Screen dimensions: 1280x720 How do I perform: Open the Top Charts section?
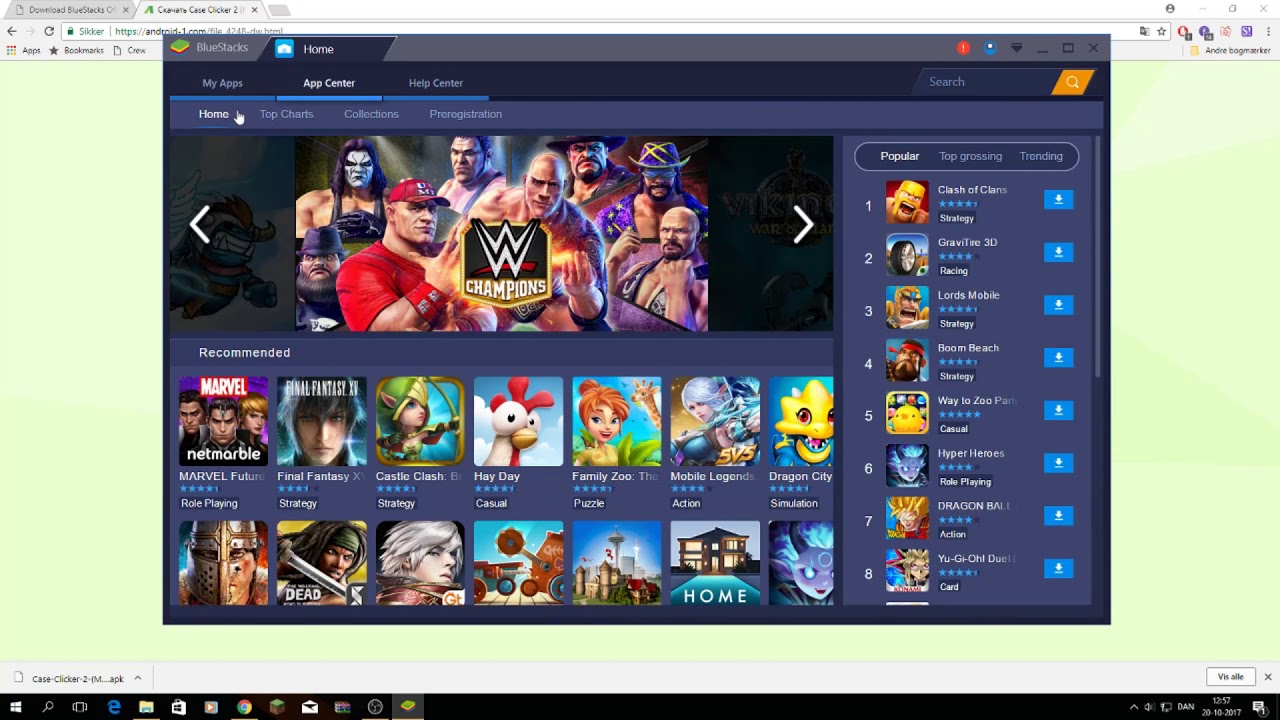[286, 114]
